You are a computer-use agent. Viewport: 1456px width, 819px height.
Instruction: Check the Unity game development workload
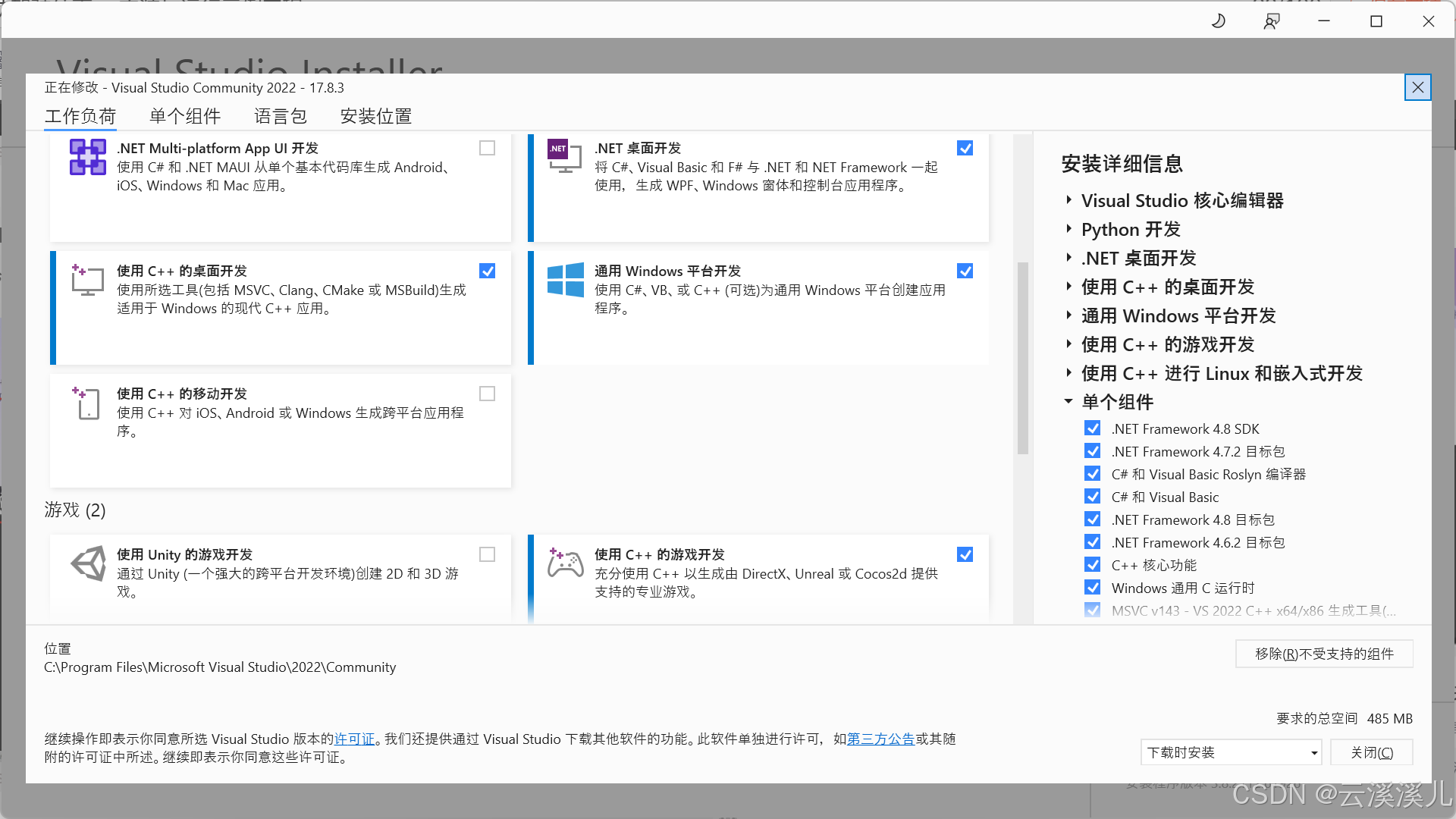point(487,554)
